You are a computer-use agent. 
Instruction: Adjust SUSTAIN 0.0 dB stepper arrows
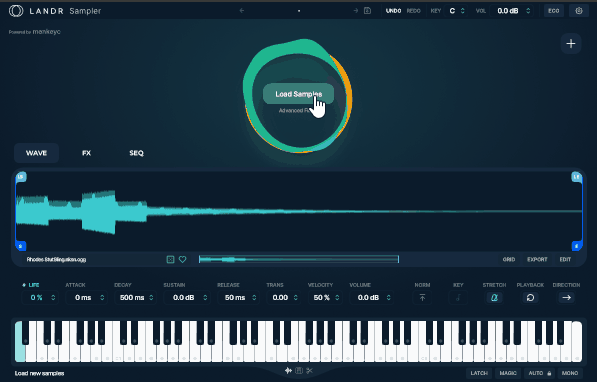click(205, 297)
